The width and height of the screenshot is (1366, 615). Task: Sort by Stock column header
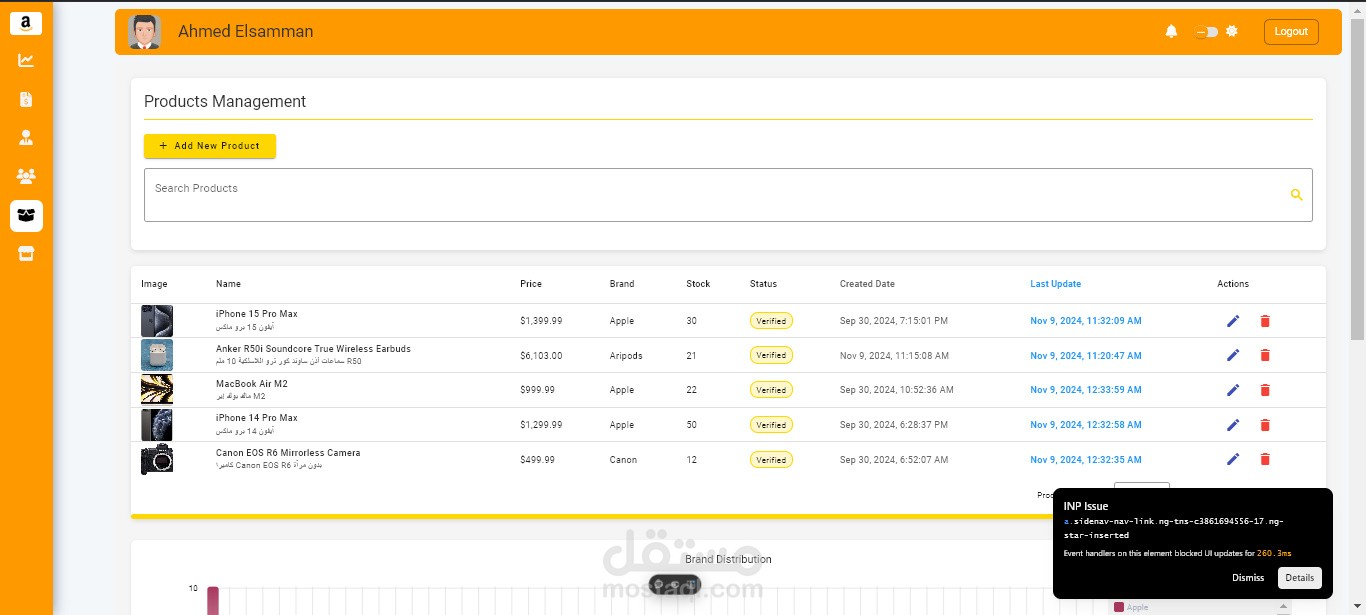click(x=698, y=284)
